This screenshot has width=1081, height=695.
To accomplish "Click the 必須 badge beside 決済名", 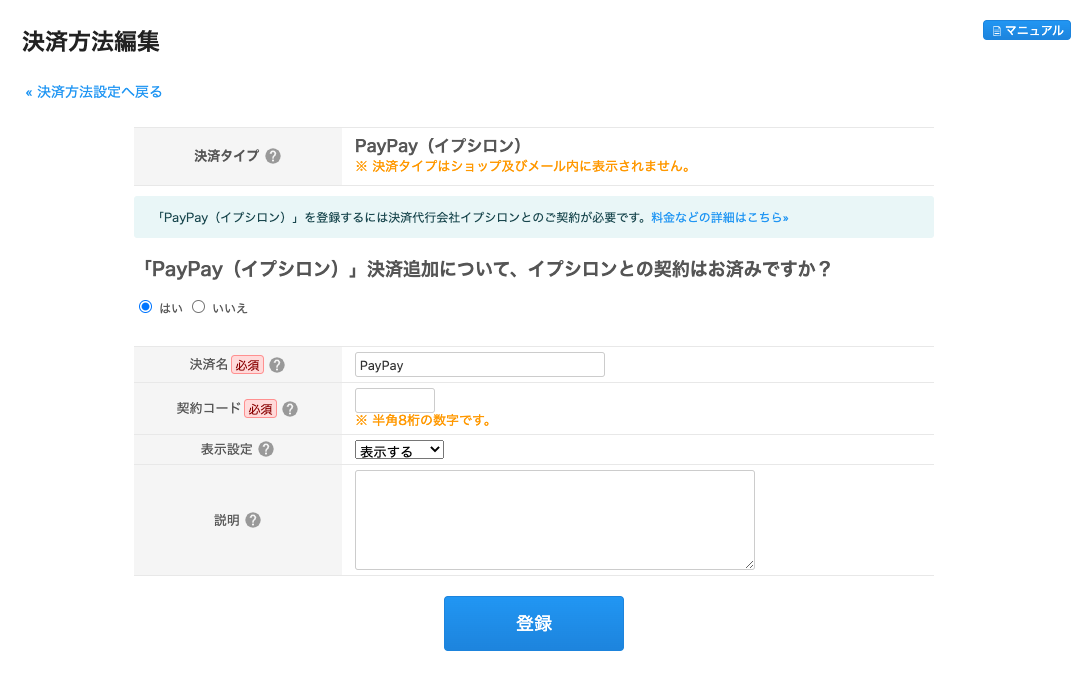I will coord(247,365).
